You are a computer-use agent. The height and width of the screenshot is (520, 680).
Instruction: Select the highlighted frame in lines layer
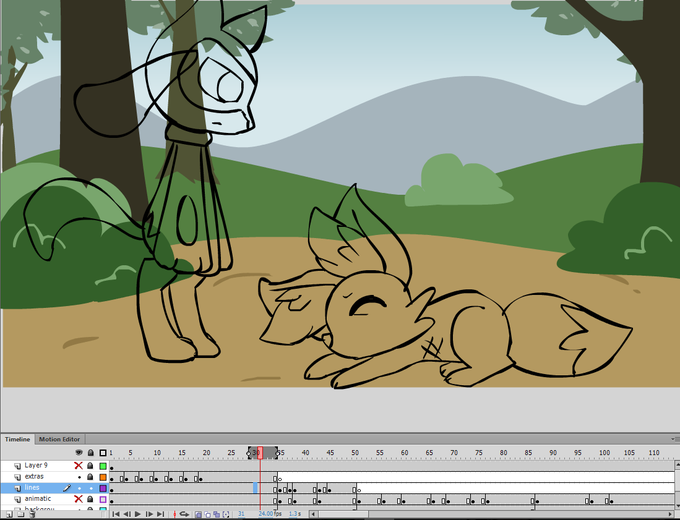(255, 488)
